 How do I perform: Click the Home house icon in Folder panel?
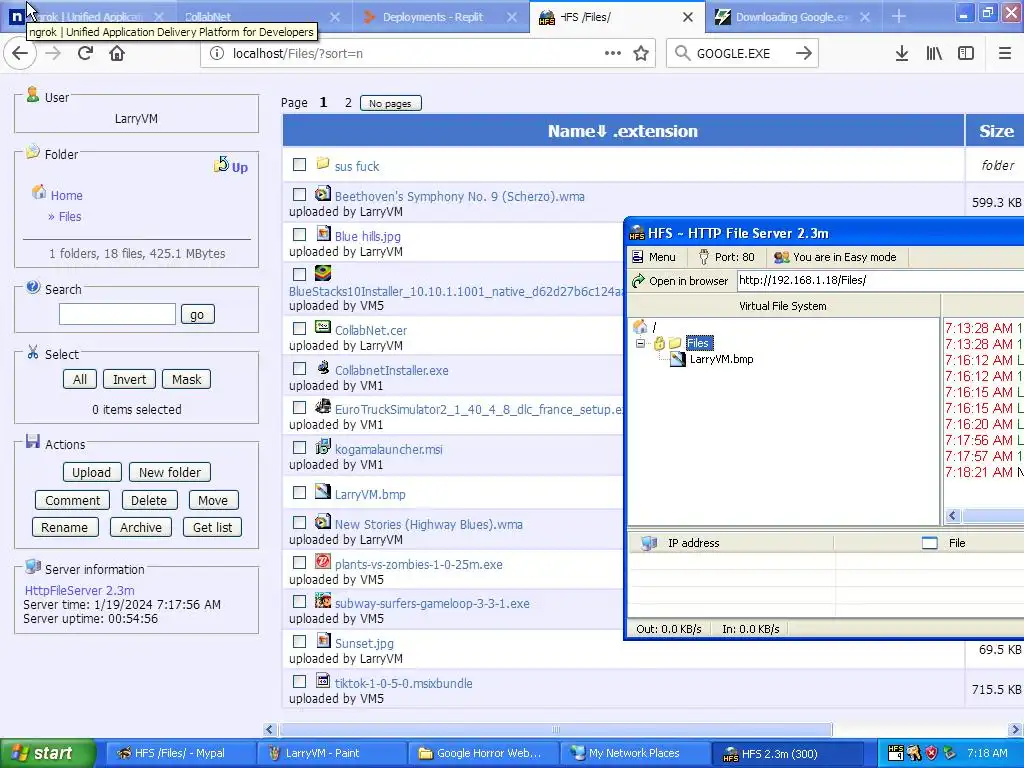pyautogui.click(x=39, y=193)
